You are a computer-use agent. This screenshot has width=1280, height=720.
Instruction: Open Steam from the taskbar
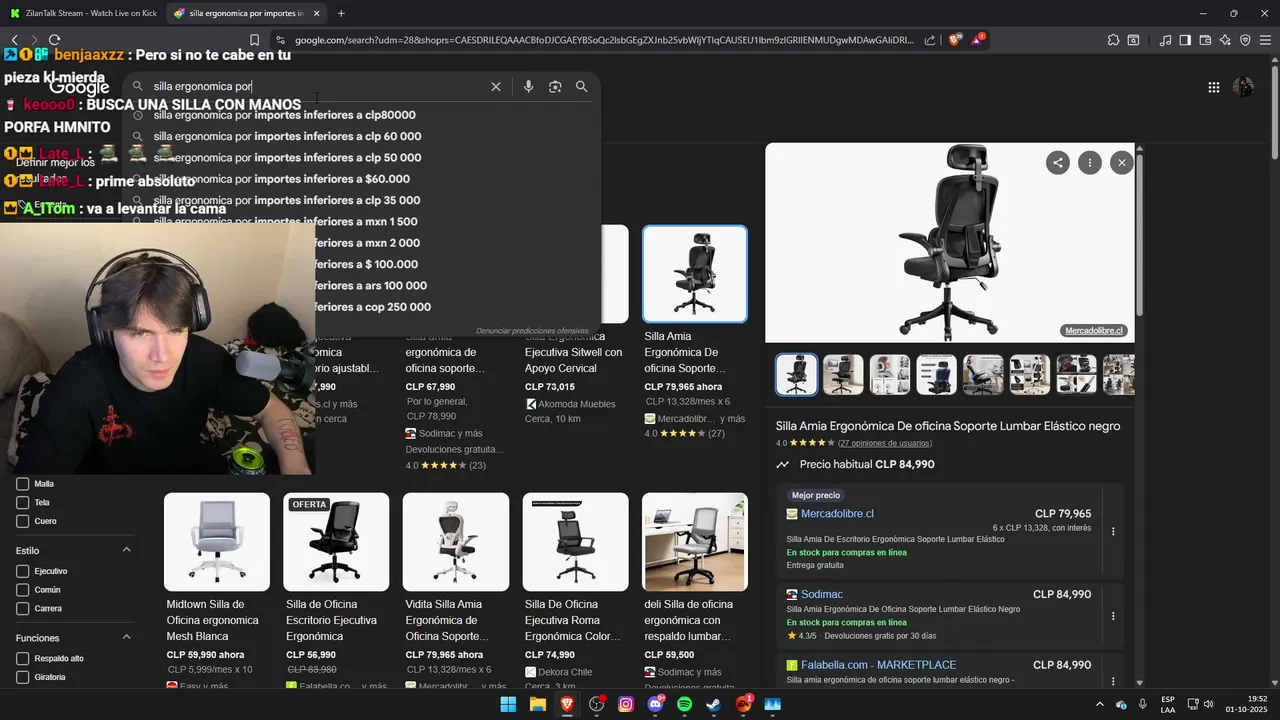tap(714, 704)
